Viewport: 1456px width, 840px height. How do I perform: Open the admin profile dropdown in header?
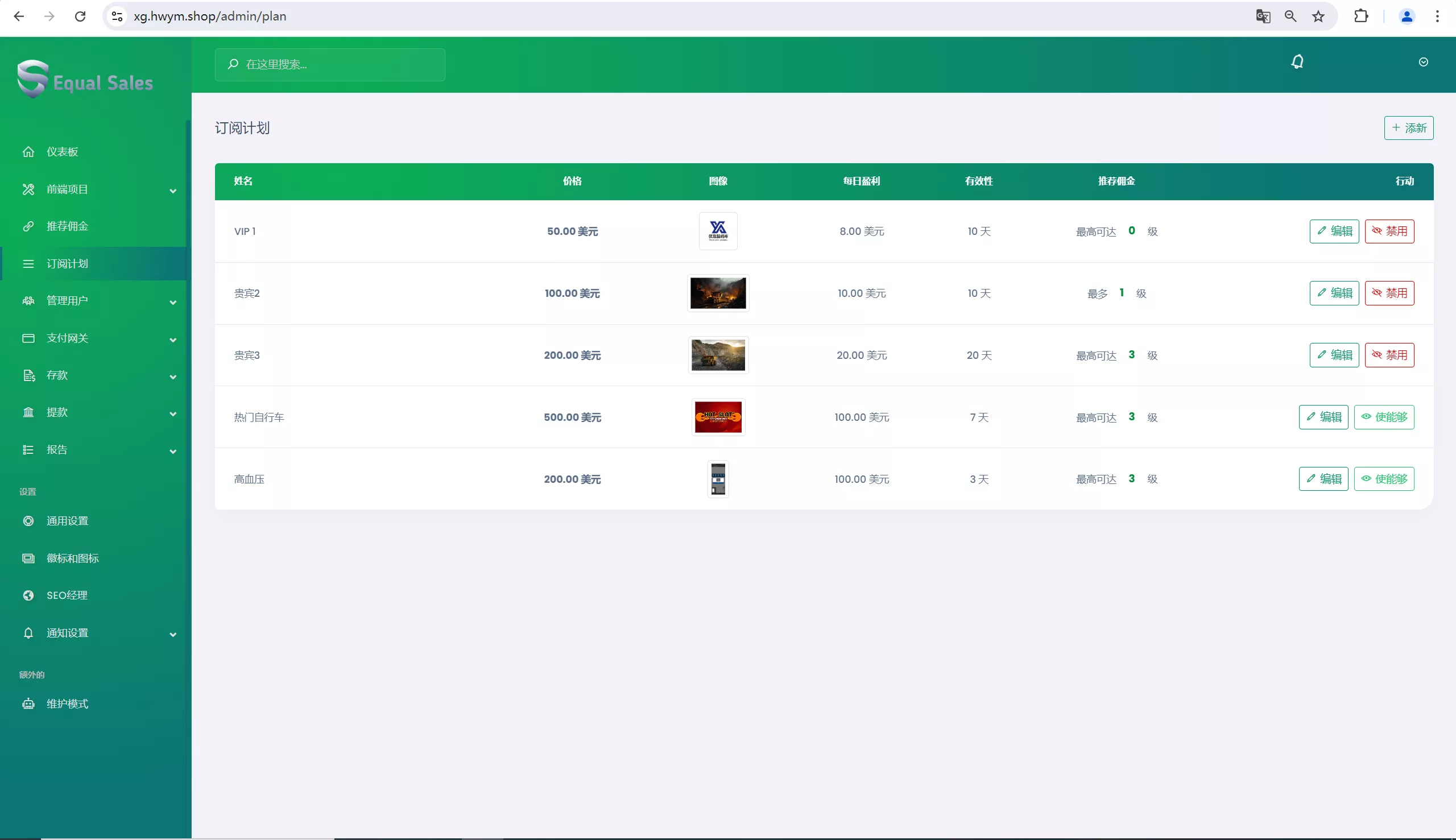[x=1423, y=63]
